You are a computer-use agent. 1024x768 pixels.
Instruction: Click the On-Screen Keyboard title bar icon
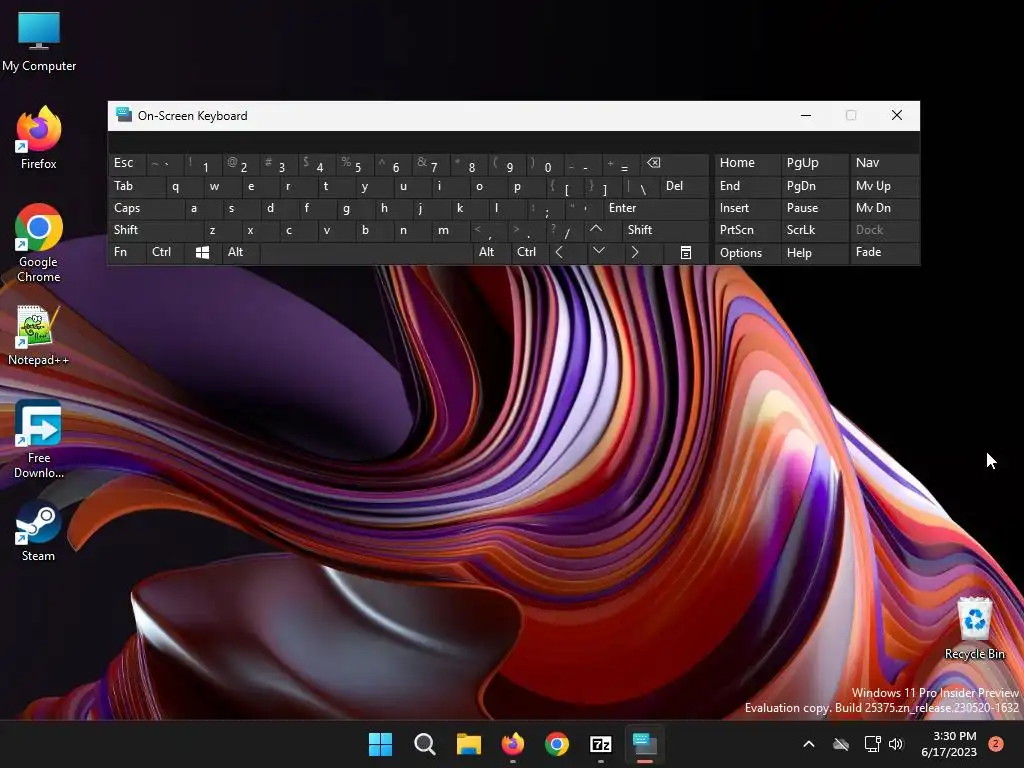pyautogui.click(x=123, y=115)
